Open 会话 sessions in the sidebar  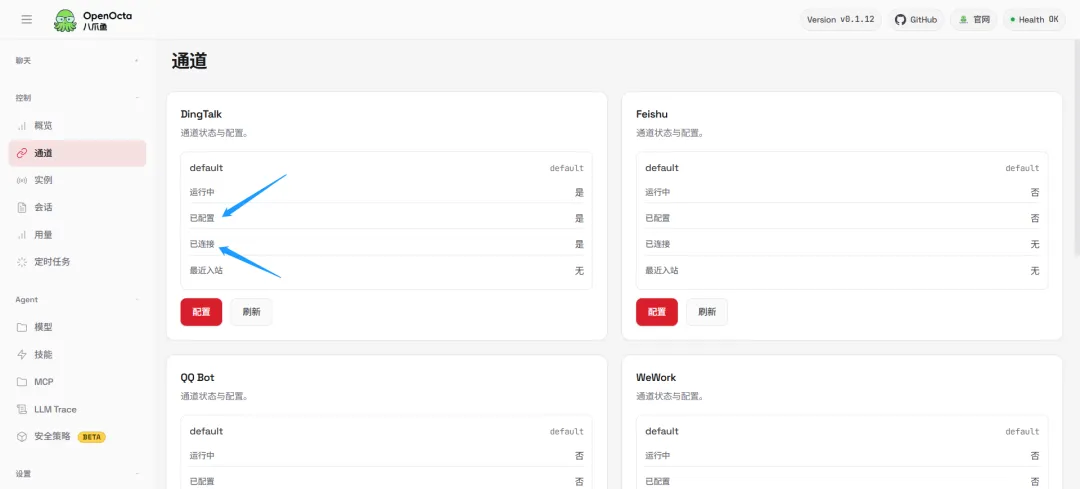click(77, 207)
